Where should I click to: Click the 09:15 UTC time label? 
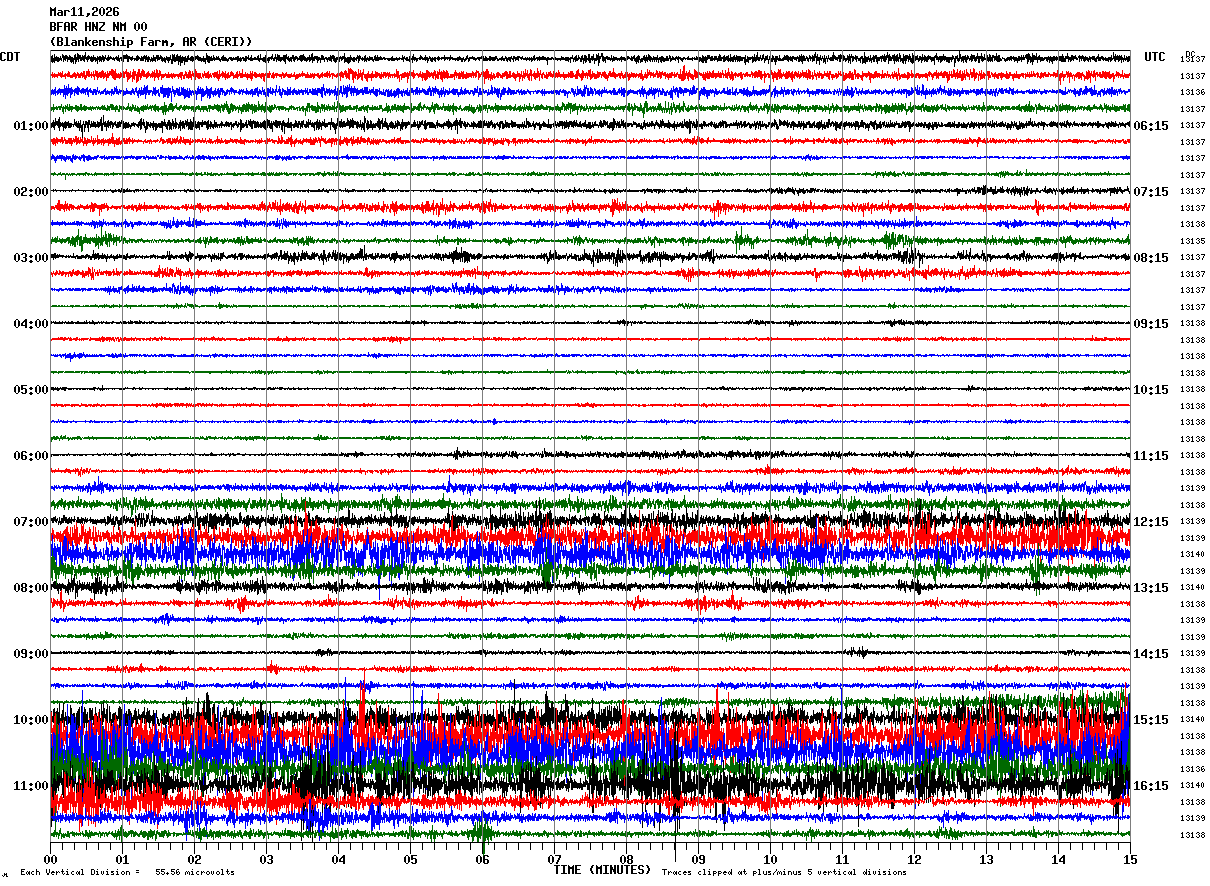[1151, 324]
